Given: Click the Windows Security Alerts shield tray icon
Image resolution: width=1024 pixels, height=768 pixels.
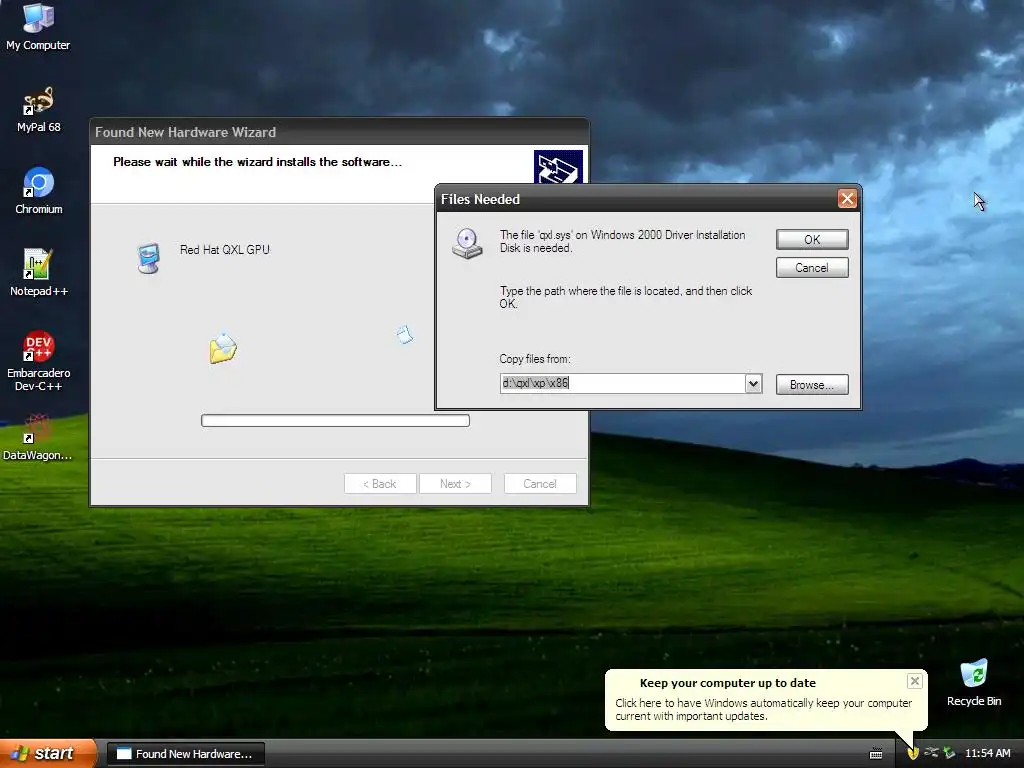Looking at the screenshot, I should (913, 753).
